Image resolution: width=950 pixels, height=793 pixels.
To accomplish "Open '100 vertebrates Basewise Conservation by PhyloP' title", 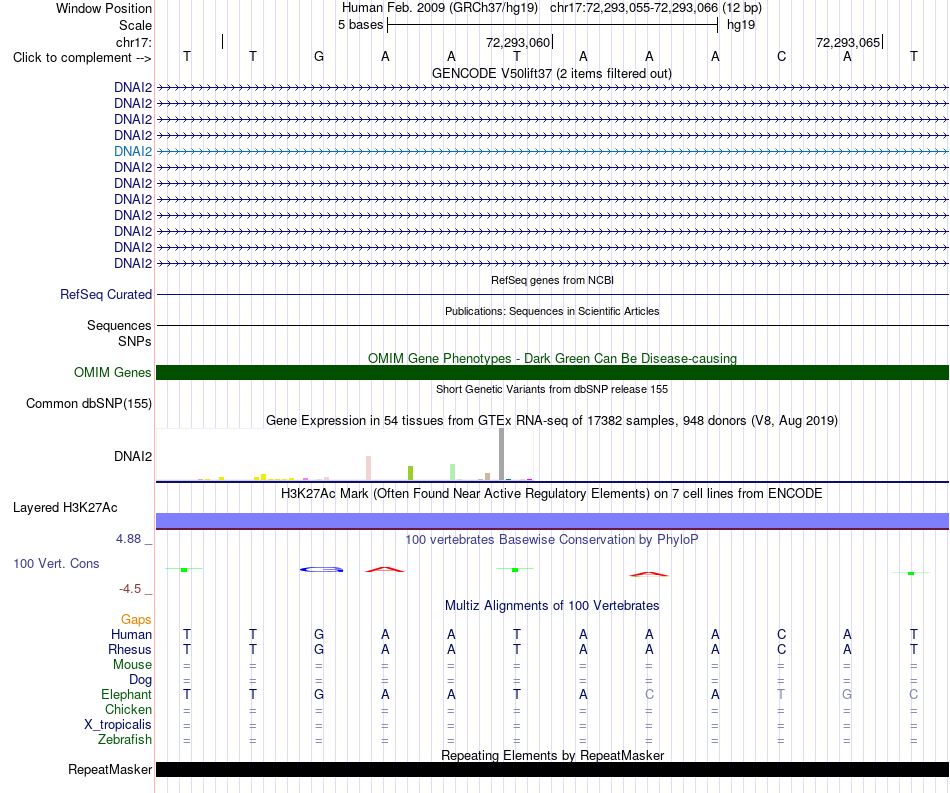I will tap(552, 540).
